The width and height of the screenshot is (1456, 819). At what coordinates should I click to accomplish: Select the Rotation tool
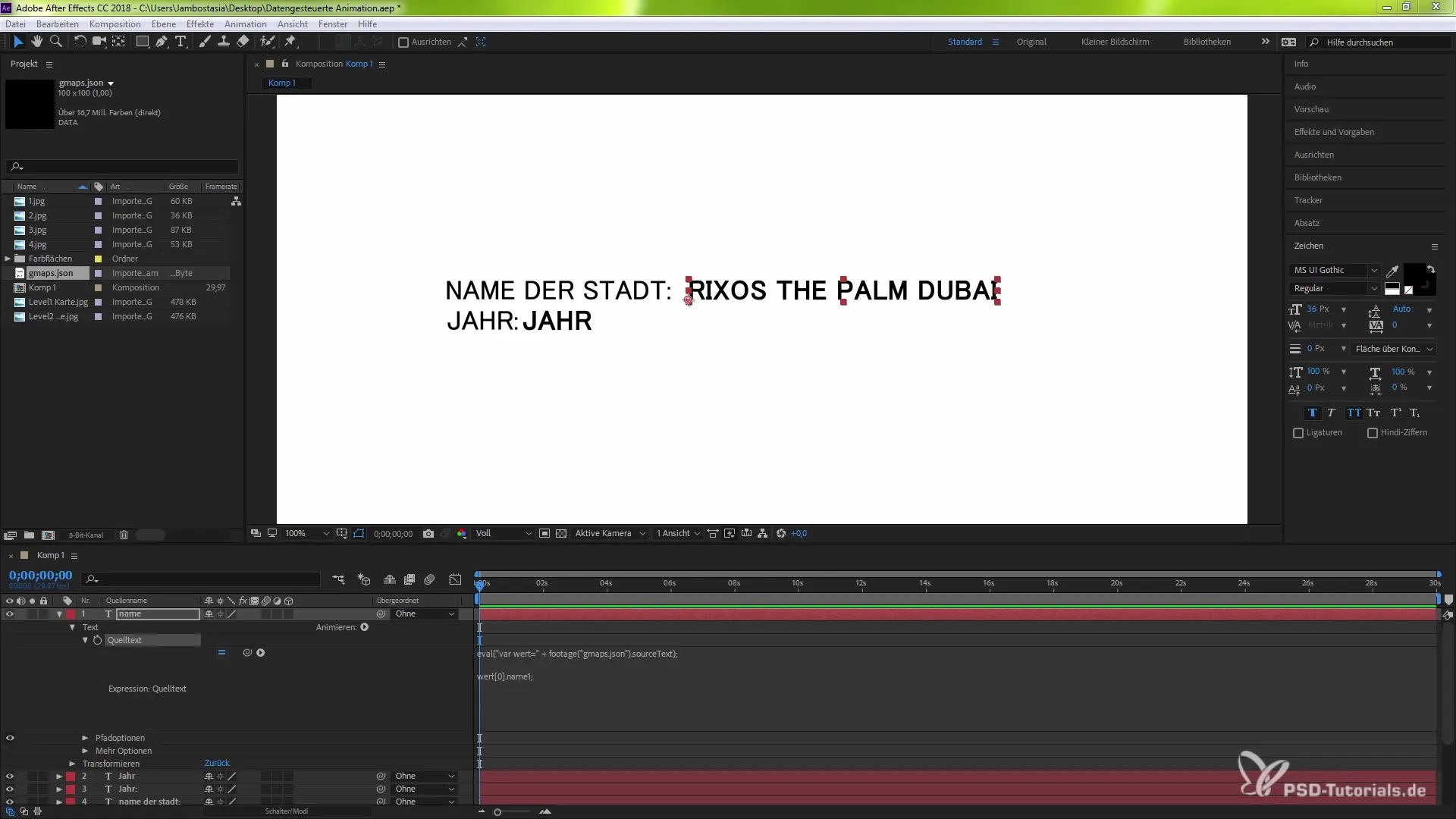(80, 42)
